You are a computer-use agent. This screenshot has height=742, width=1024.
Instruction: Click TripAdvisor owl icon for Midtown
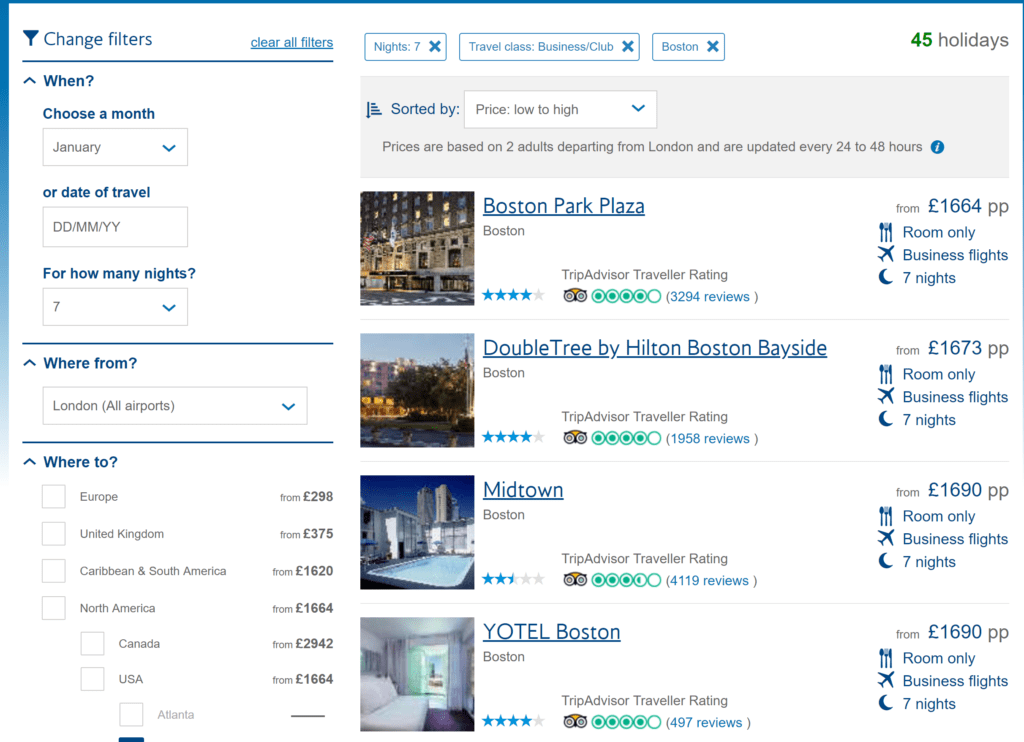[x=575, y=580]
